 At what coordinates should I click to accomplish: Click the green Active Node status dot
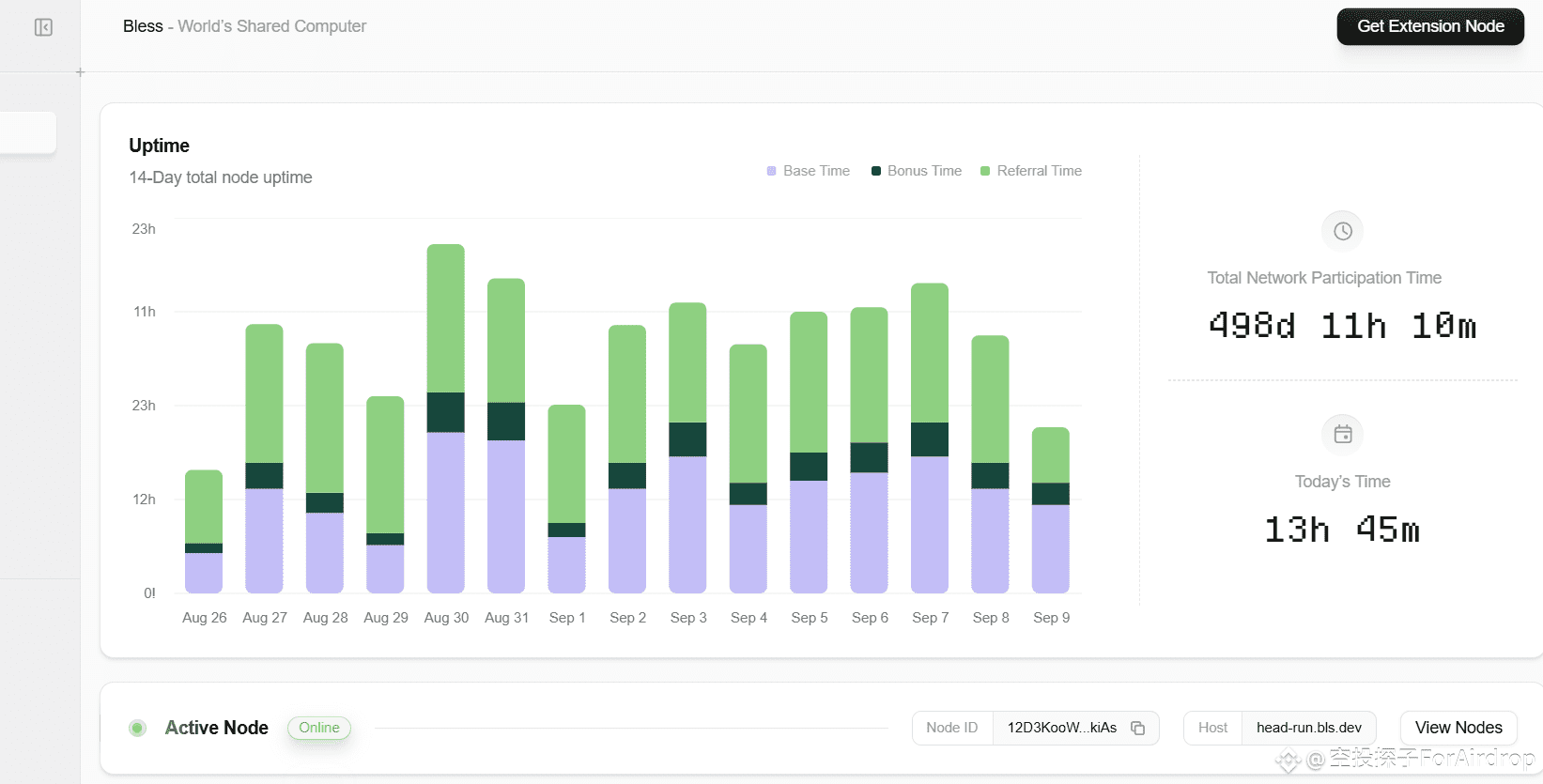[x=137, y=728]
